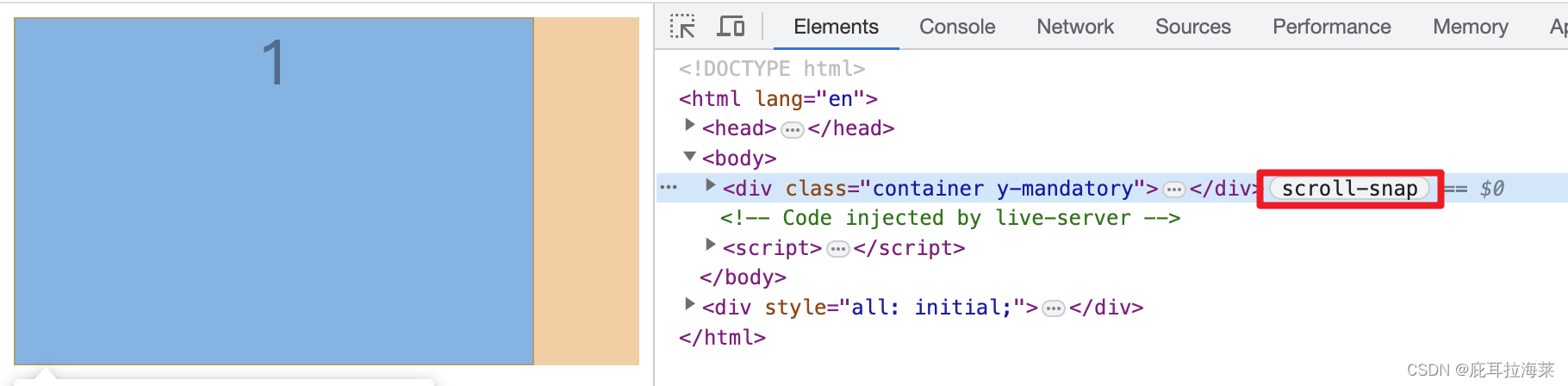Toggle the scroll-snap badge overlay
The width and height of the screenshot is (1568, 386).
tap(1349, 189)
